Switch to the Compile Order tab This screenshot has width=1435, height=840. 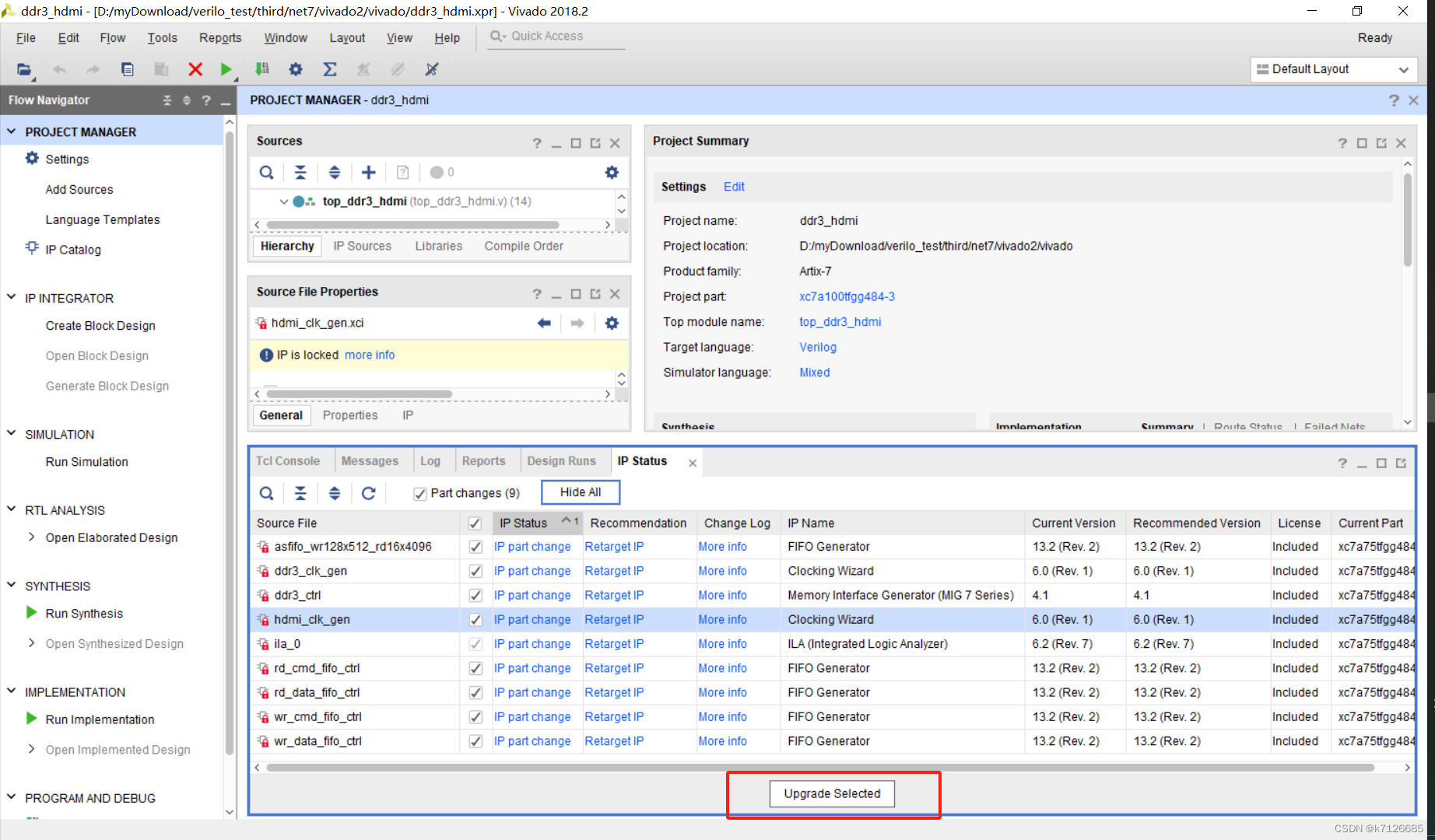coord(524,246)
